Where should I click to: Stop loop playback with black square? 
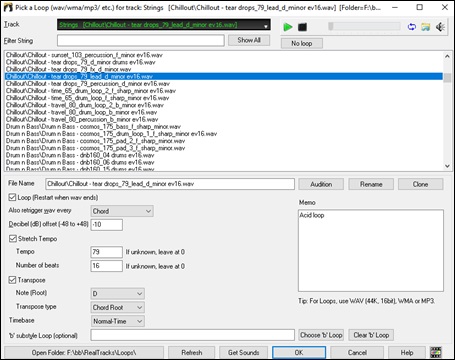[x=302, y=27]
